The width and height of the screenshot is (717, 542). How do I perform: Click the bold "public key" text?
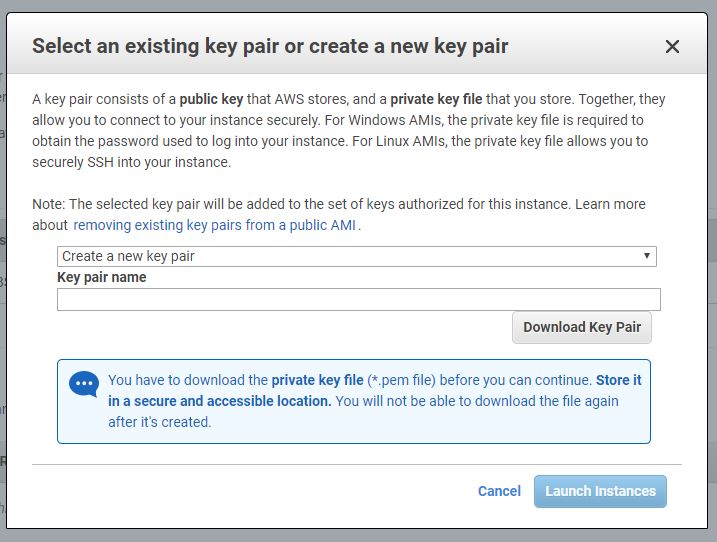pos(211,99)
